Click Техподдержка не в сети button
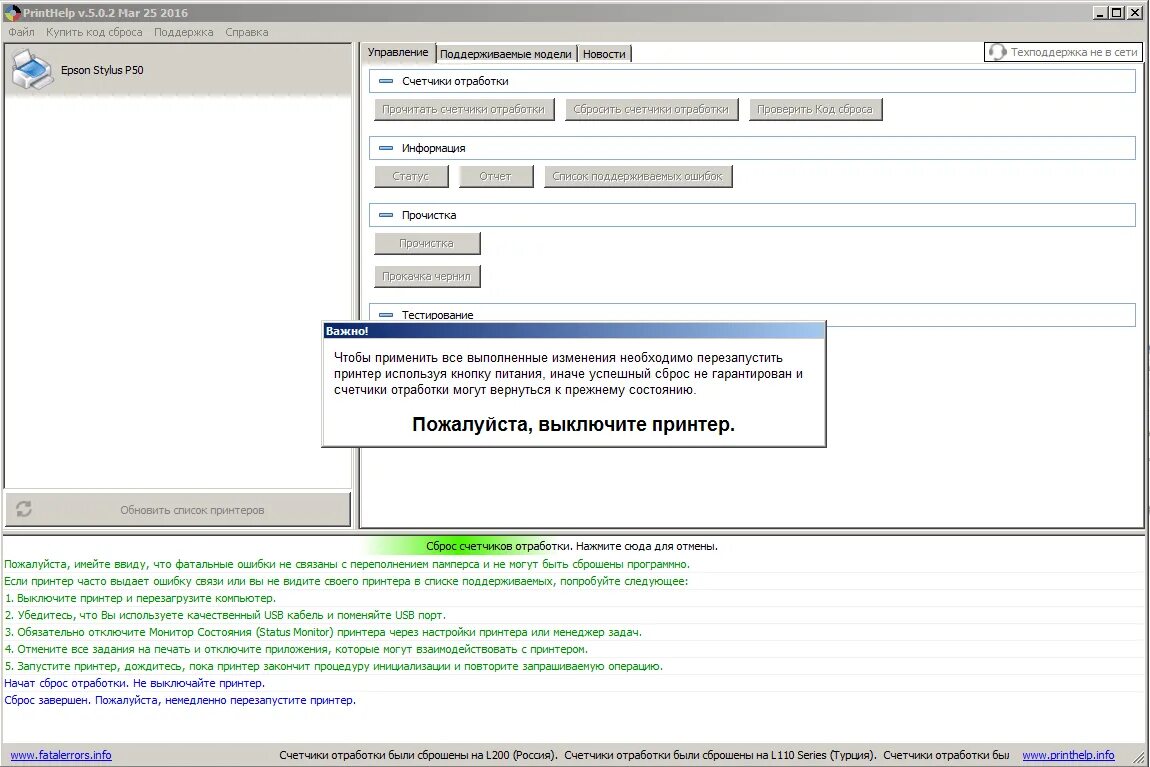1150x767 pixels. coord(1063,52)
